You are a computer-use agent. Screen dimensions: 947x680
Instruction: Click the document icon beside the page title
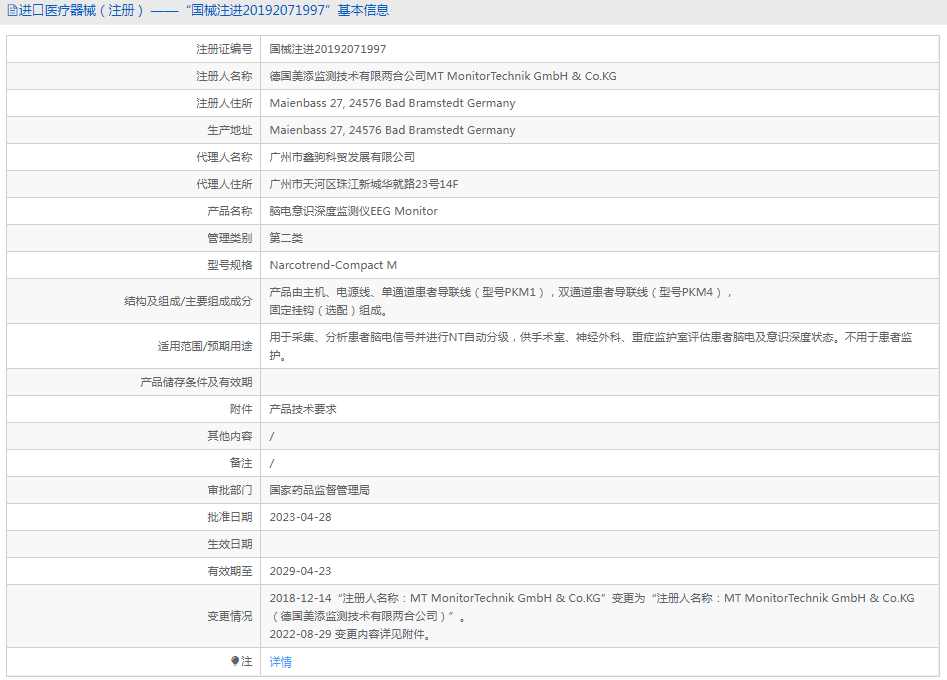(12, 11)
